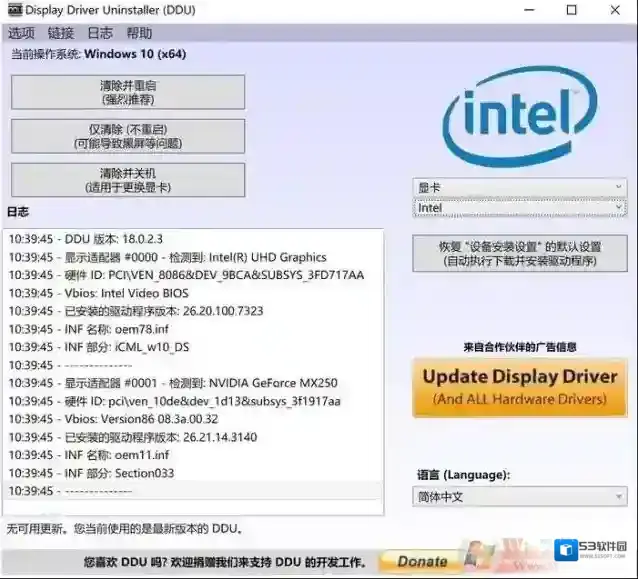
Task: Open the 日志 menu
Action: coord(100,33)
